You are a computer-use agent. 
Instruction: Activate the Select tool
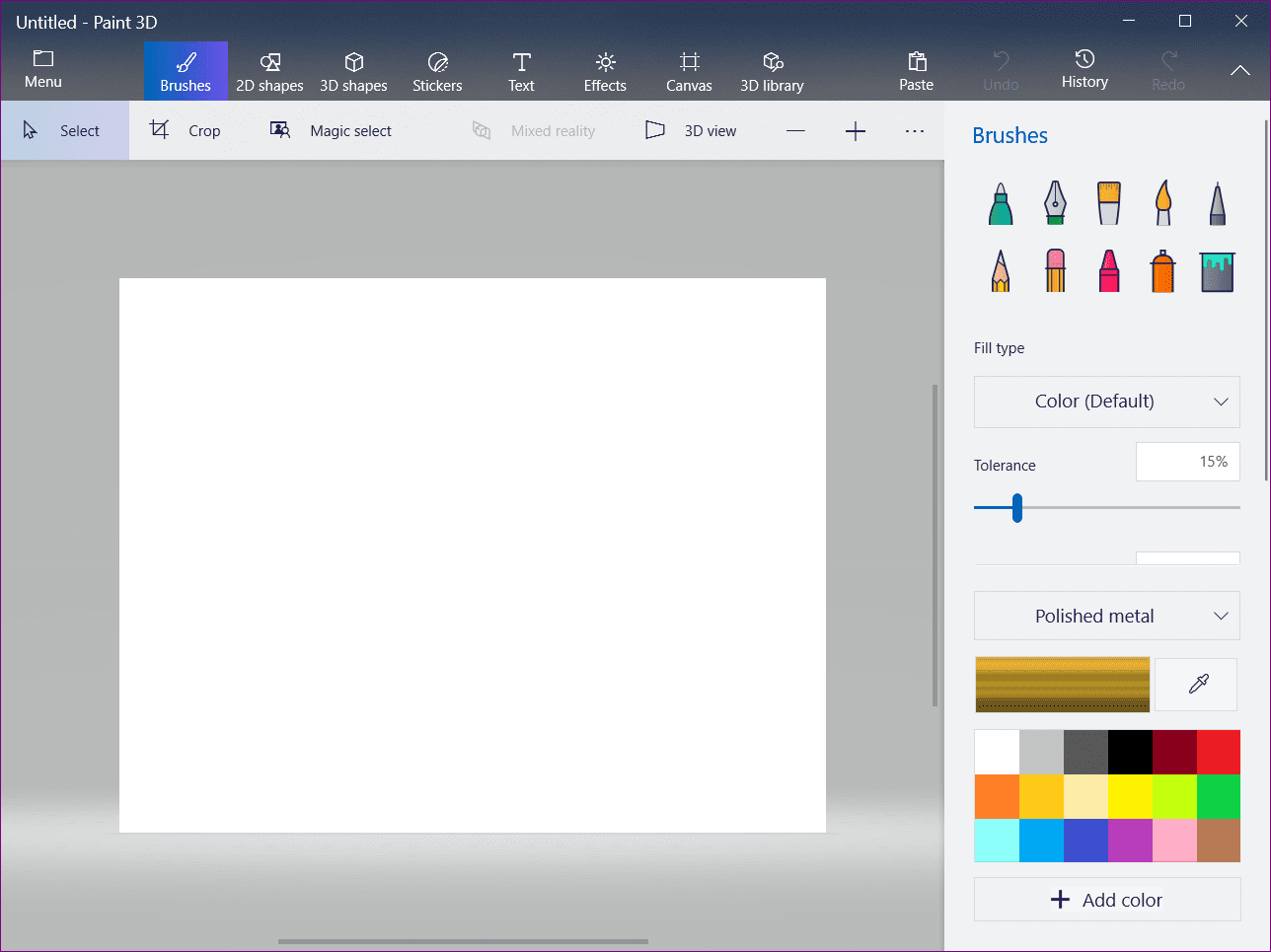(x=64, y=130)
